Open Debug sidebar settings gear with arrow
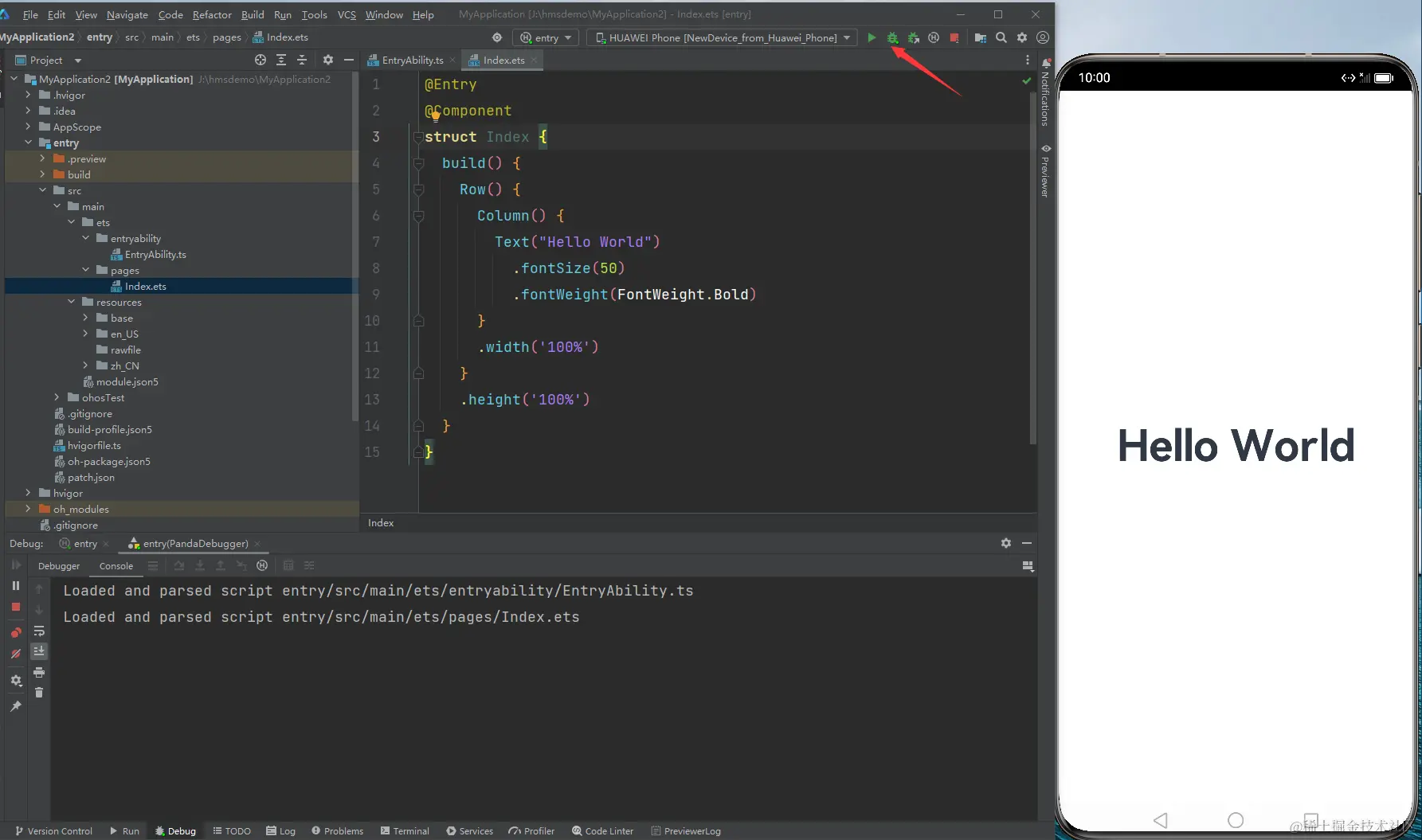Viewport: 1422px width, 840px height. click(16, 681)
